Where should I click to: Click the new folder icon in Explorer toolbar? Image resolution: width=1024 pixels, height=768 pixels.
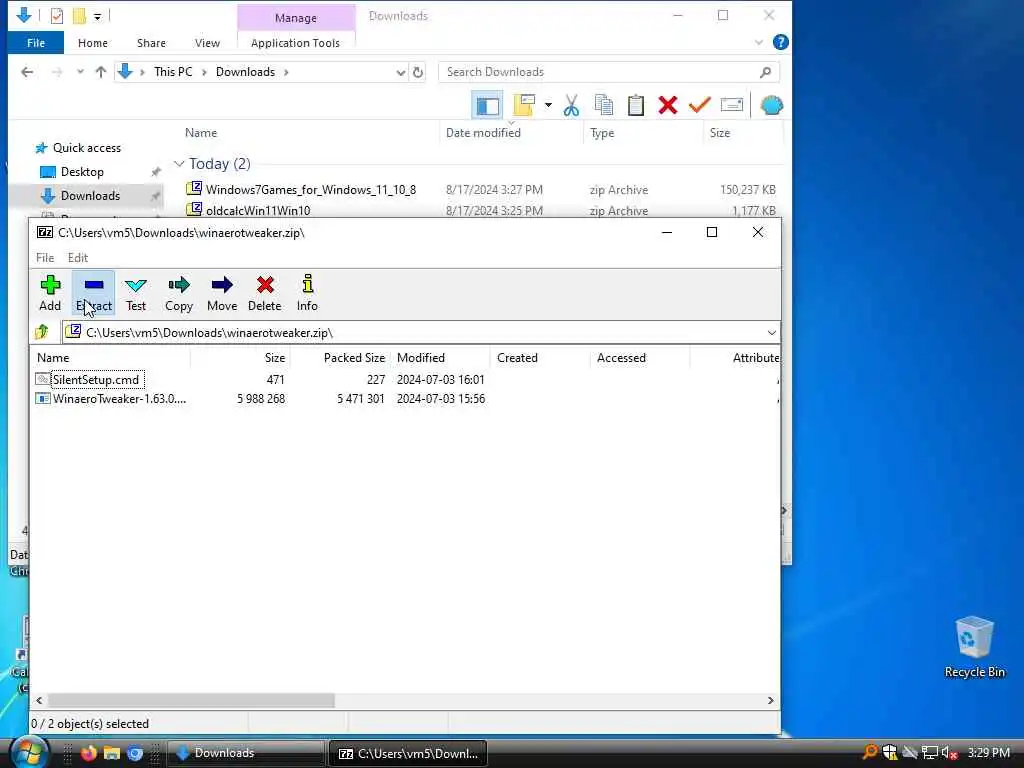pyautogui.click(x=524, y=105)
